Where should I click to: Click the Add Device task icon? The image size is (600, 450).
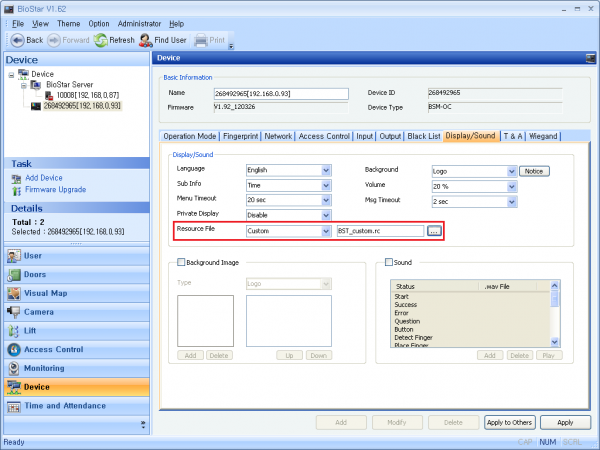click(x=16, y=178)
